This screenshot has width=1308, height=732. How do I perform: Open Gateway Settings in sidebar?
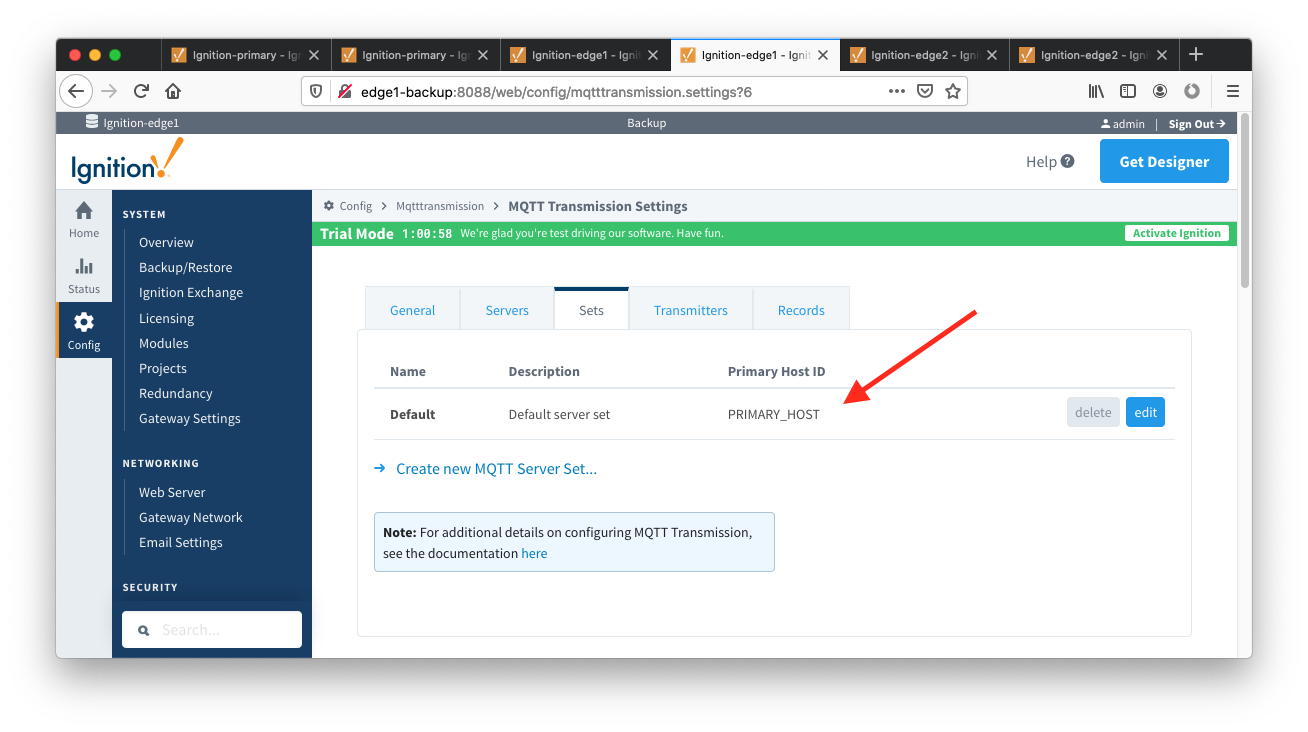[x=190, y=418]
